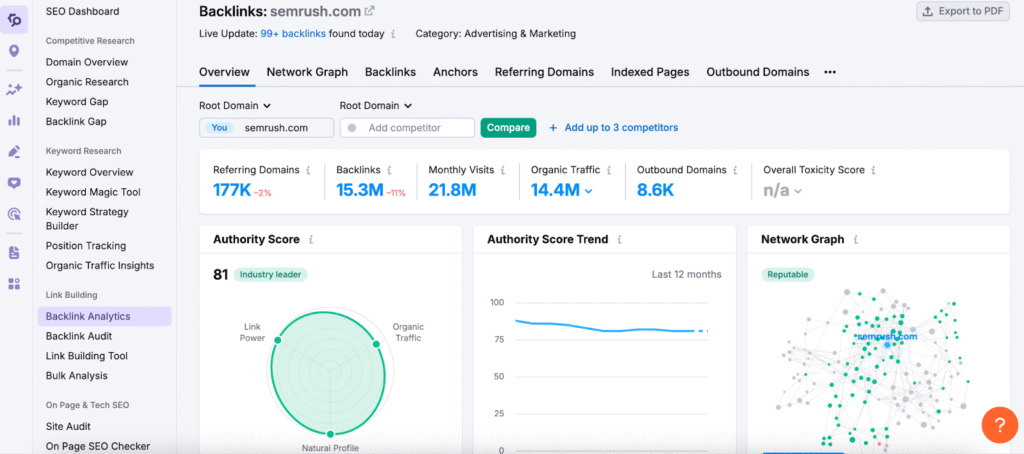Screen dimensions: 1024x454
Task: Click the semrush.com domain input field
Action: click(266, 127)
